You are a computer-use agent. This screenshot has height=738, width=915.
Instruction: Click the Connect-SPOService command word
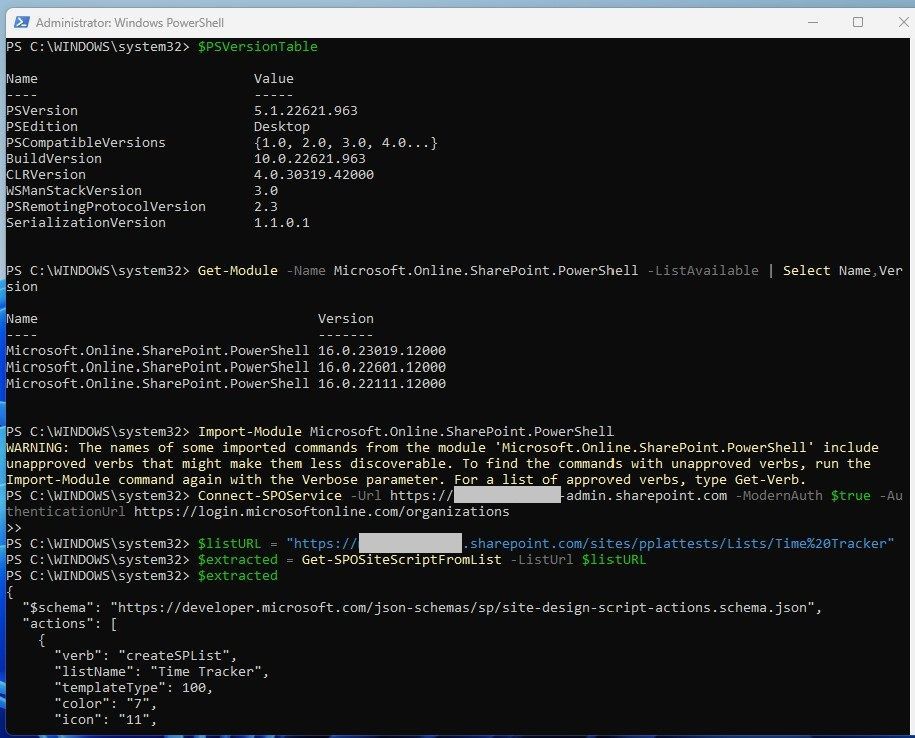(270, 495)
